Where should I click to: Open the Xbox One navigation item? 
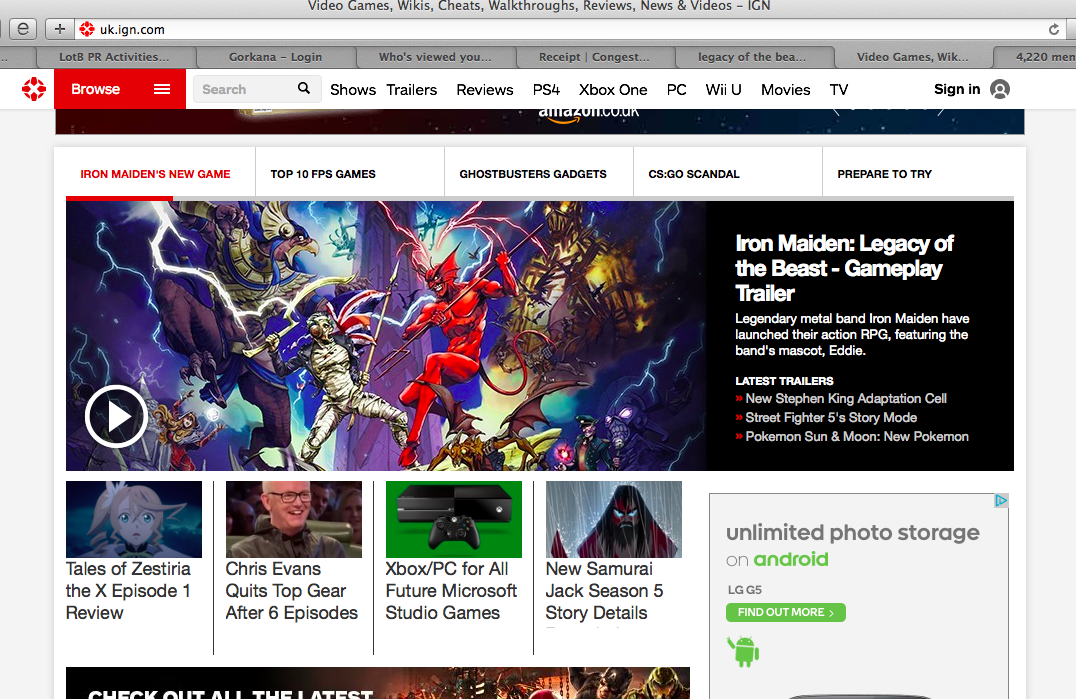pyautogui.click(x=613, y=90)
